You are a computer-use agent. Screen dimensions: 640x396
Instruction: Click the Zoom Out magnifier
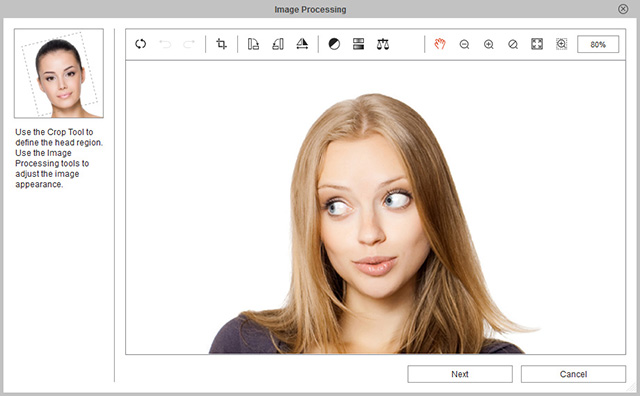pos(464,44)
